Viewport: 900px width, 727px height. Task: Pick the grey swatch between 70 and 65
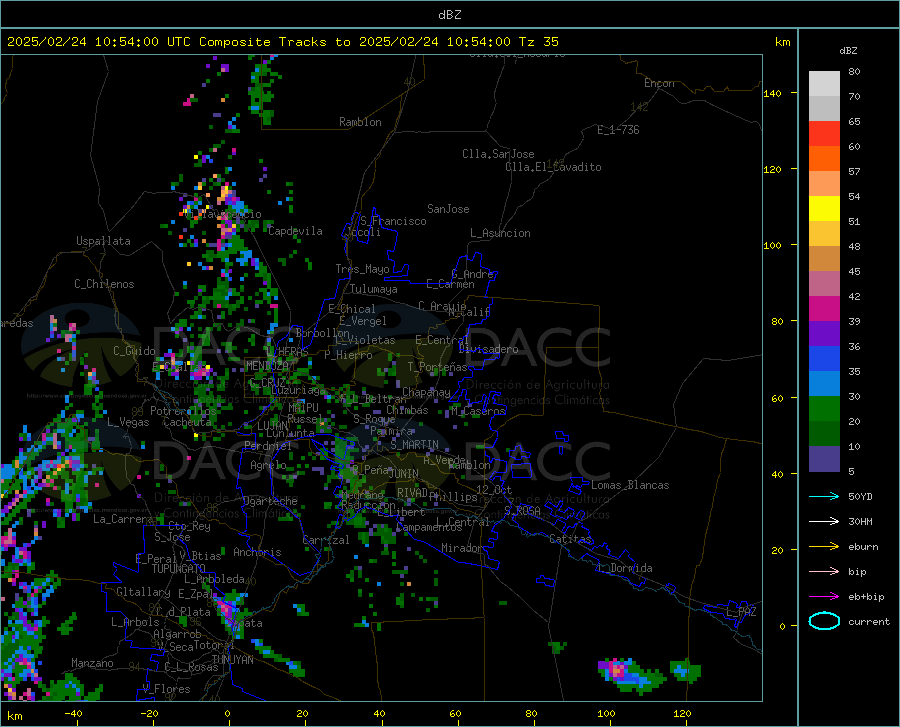click(824, 109)
